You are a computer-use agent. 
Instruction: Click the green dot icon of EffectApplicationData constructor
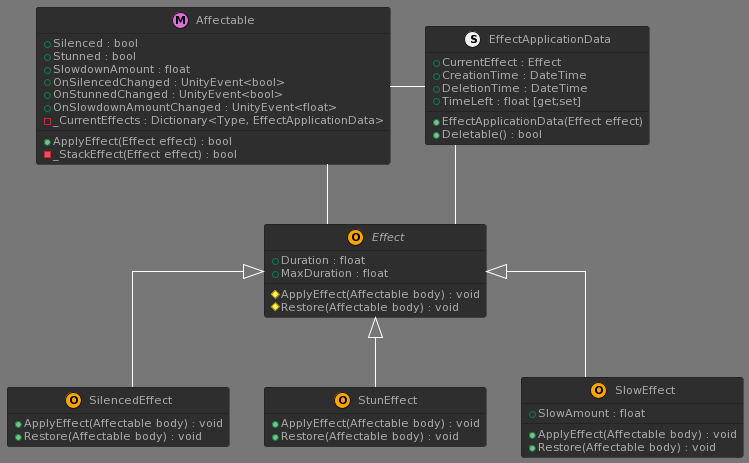pos(436,122)
